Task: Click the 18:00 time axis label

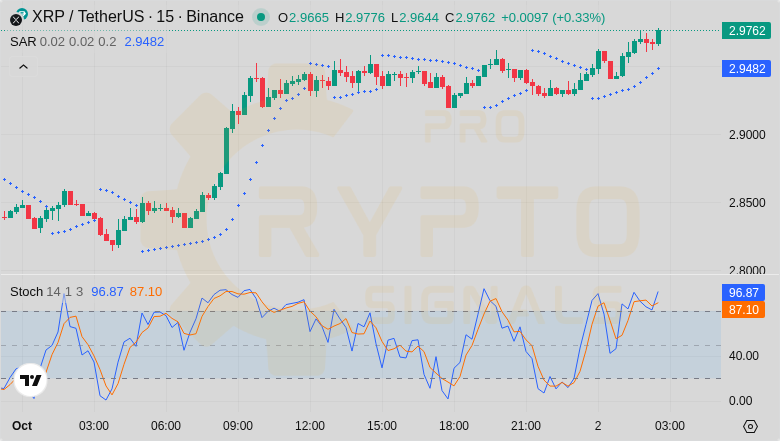Action: [454, 426]
